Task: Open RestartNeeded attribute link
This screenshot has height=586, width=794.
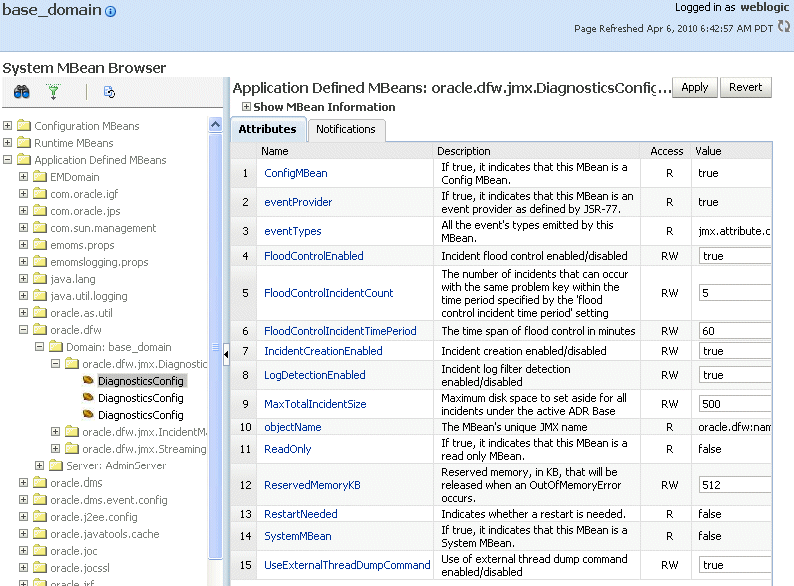Action: point(301,514)
